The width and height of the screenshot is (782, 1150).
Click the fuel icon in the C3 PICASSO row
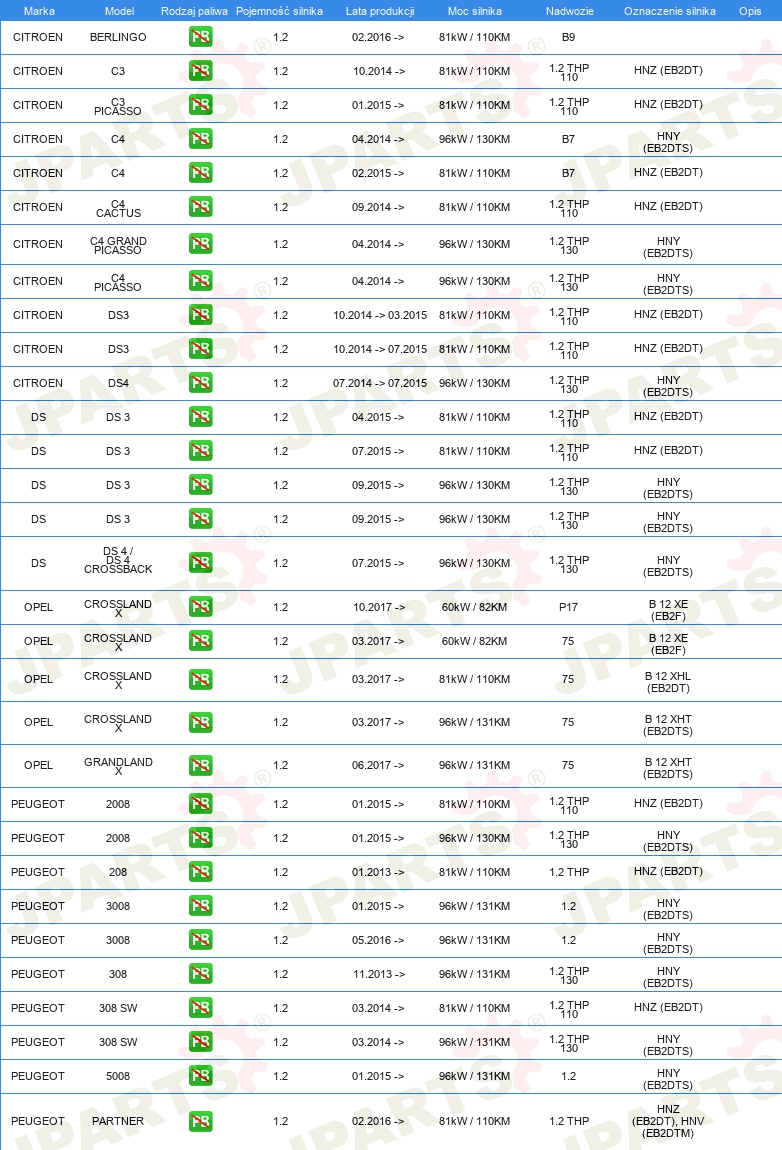tap(200, 105)
